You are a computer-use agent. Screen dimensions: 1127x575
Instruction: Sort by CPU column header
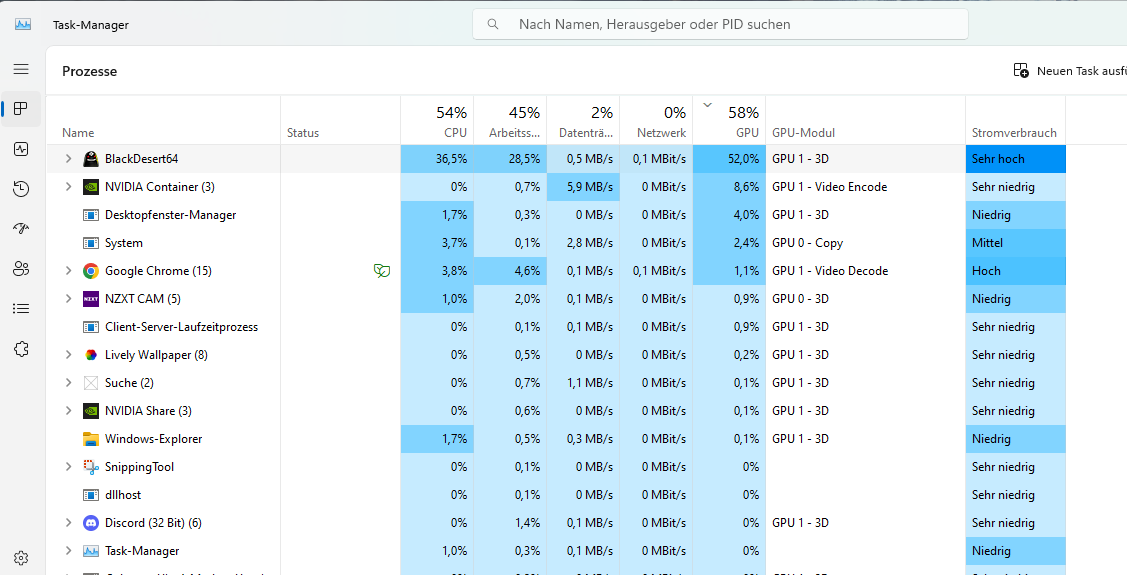[437, 120]
